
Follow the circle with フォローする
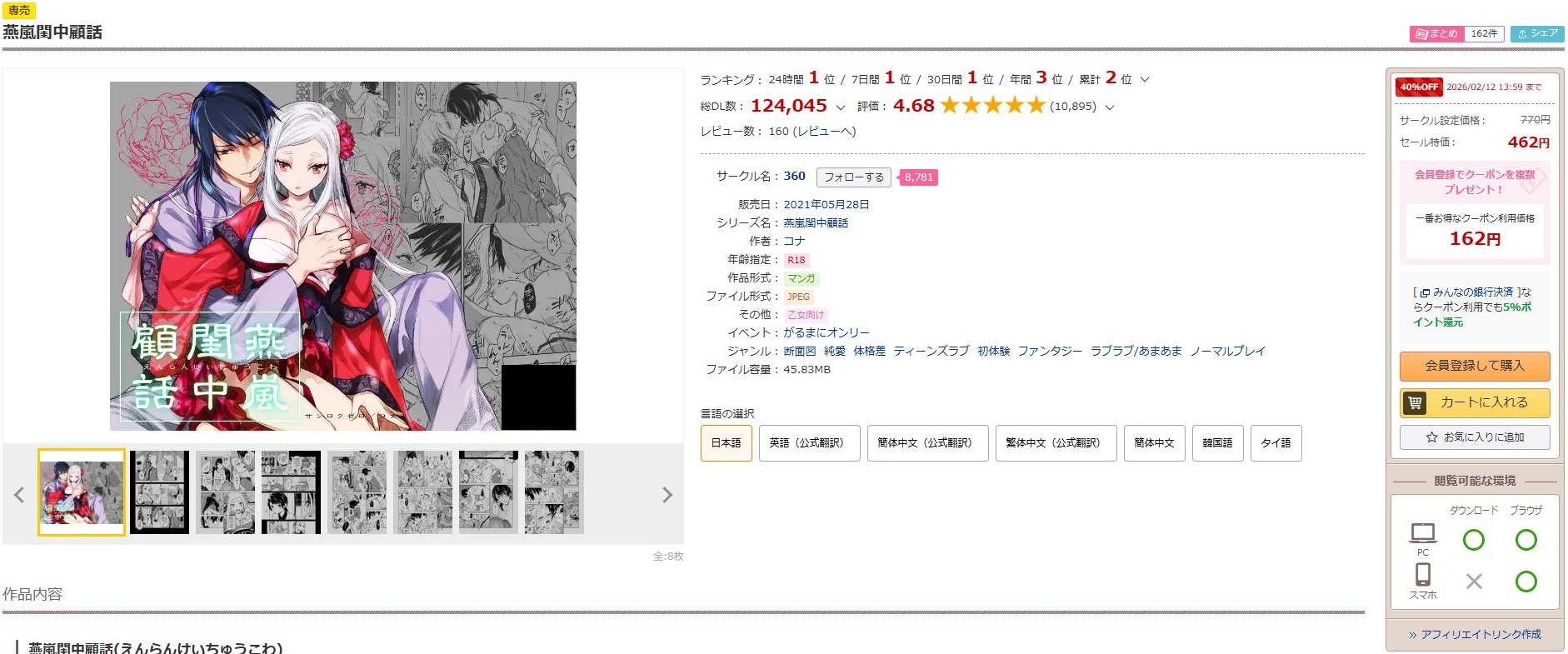pos(854,177)
